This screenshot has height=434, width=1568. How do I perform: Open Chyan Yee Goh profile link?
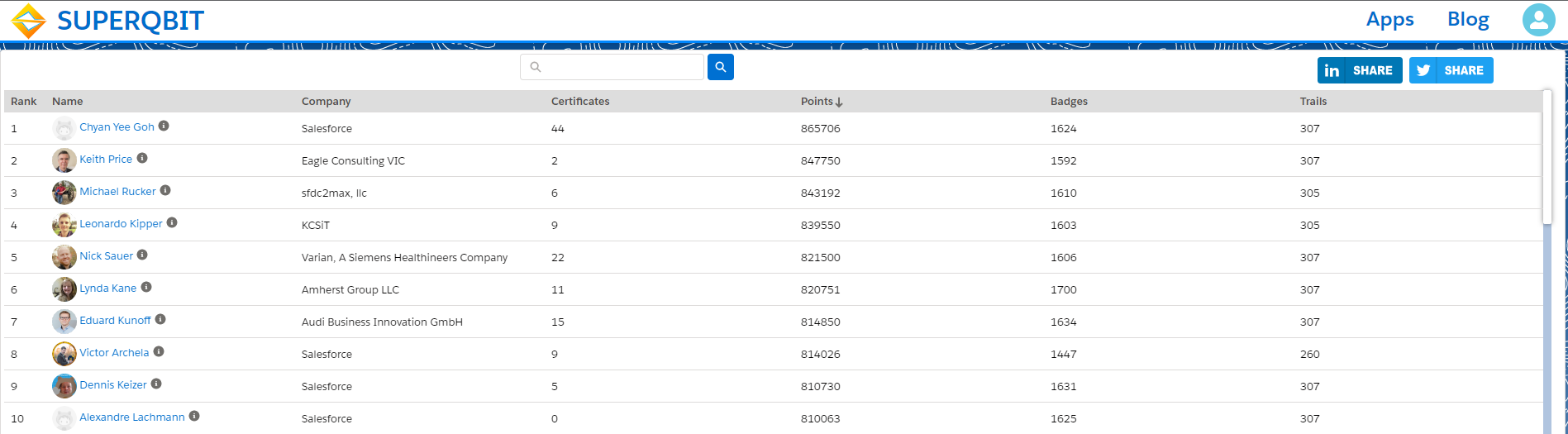coord(117,127)
